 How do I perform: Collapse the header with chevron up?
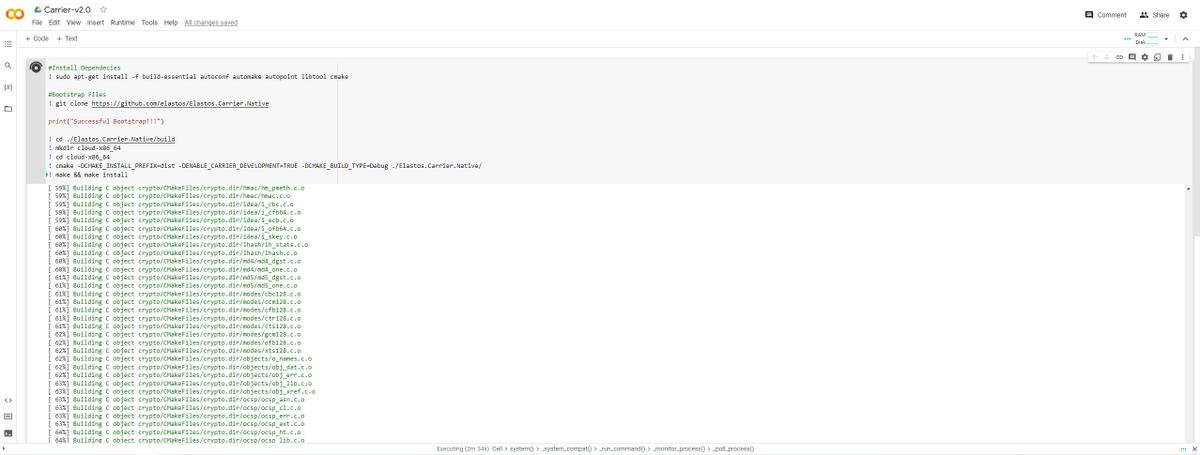(1185, 39)
